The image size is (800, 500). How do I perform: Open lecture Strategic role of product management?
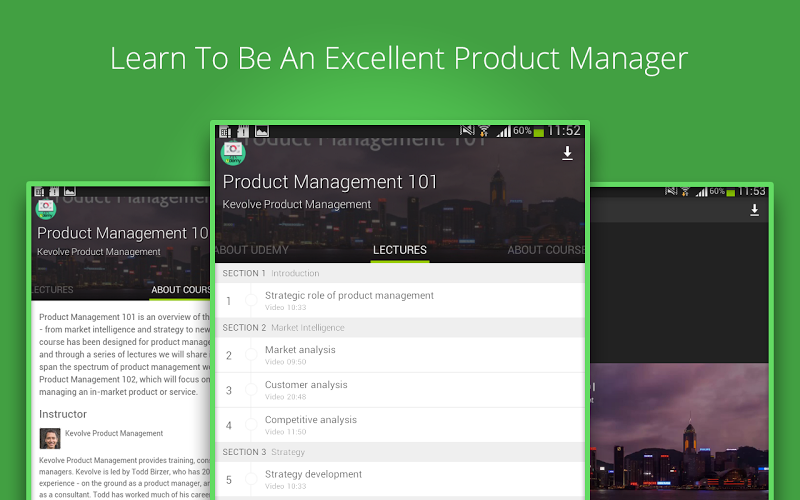tap(399, 301)
